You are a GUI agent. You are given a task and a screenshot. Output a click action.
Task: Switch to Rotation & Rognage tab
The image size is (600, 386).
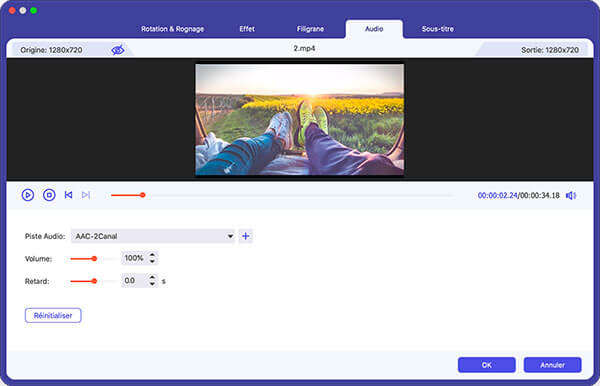click(x=173, y=29)
